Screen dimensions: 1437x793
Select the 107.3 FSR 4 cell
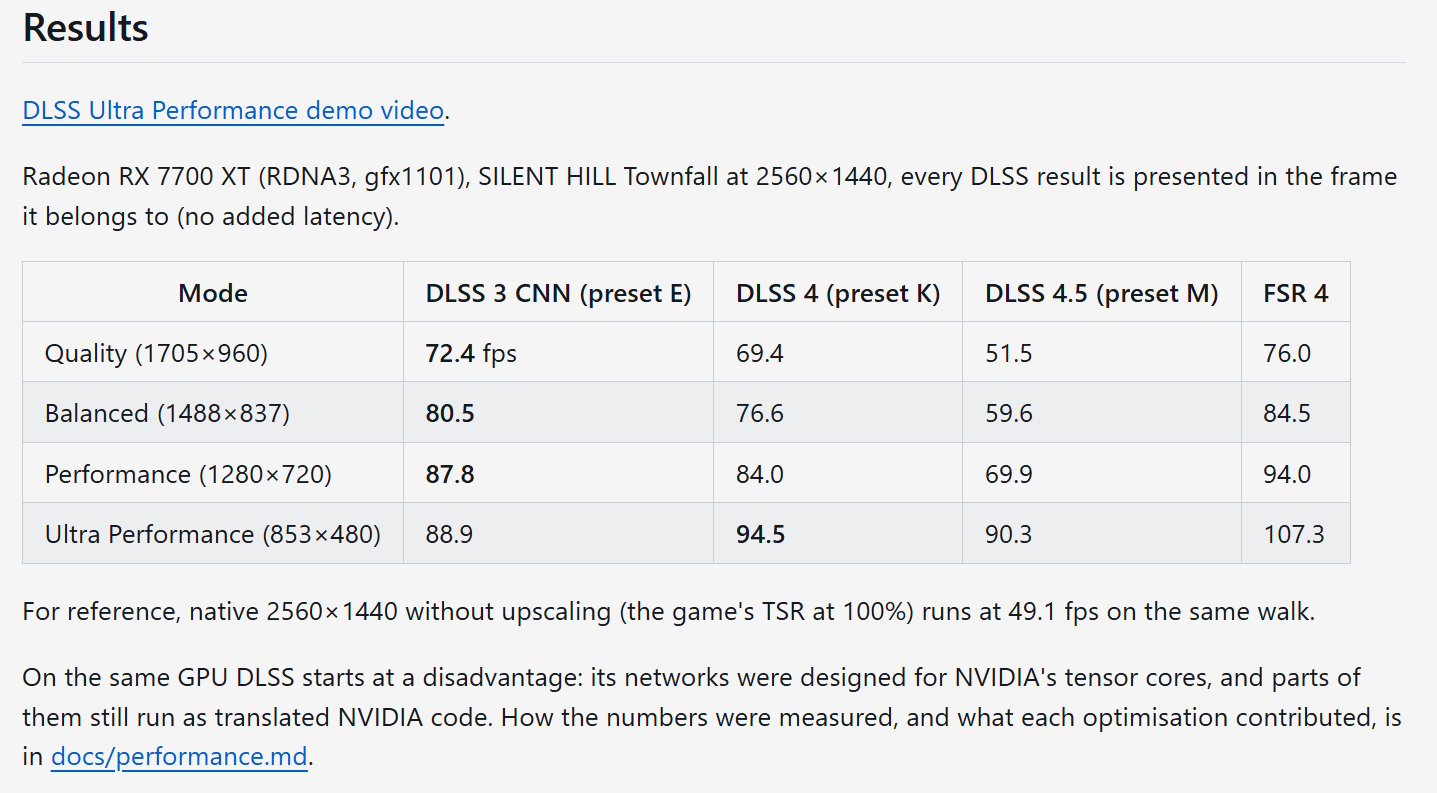point(1296,534)
